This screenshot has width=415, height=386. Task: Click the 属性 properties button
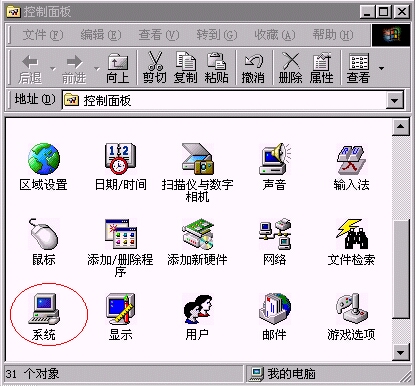[x=321, y=68]
